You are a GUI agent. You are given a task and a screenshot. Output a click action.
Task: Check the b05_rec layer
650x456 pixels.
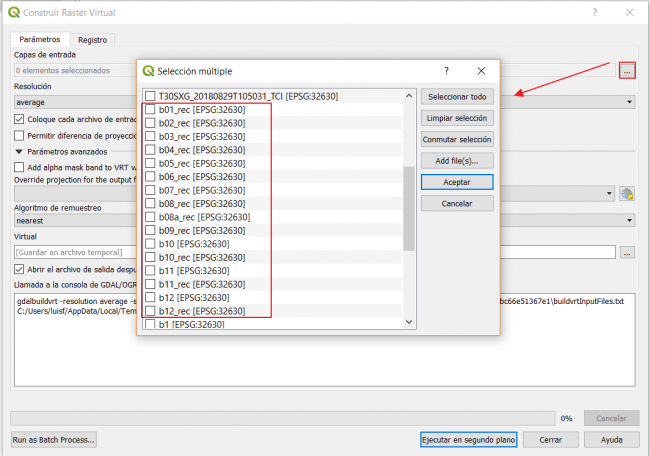(x=150, y=163)
